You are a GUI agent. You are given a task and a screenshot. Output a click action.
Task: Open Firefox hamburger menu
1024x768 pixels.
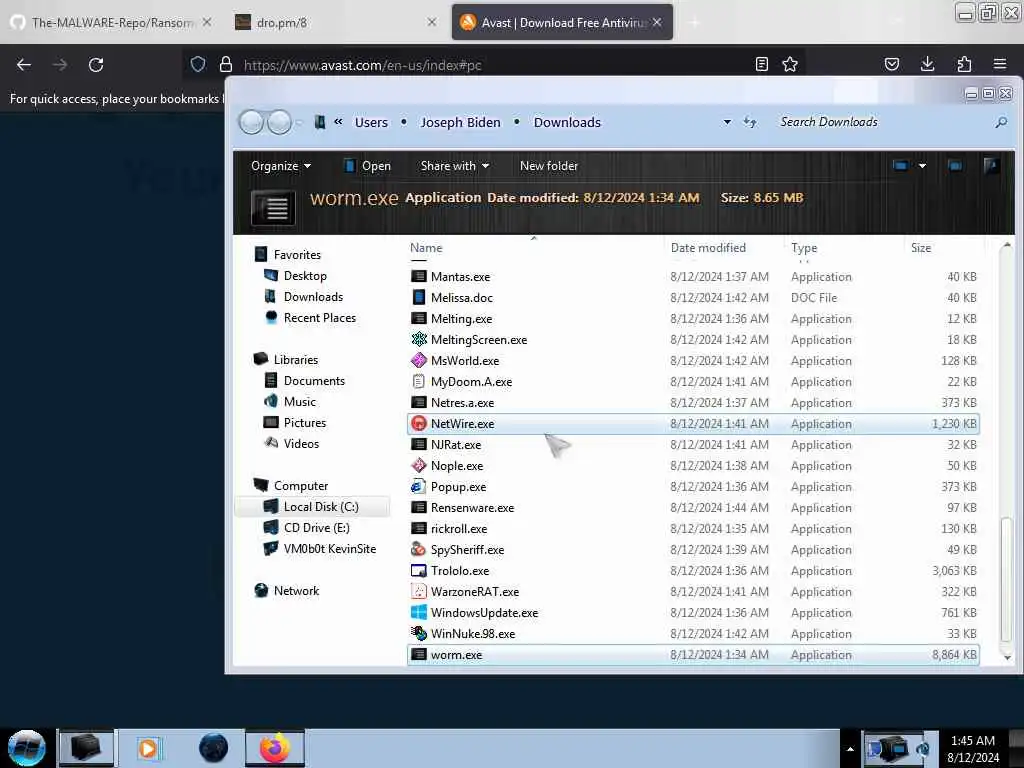click(1000, 64)
